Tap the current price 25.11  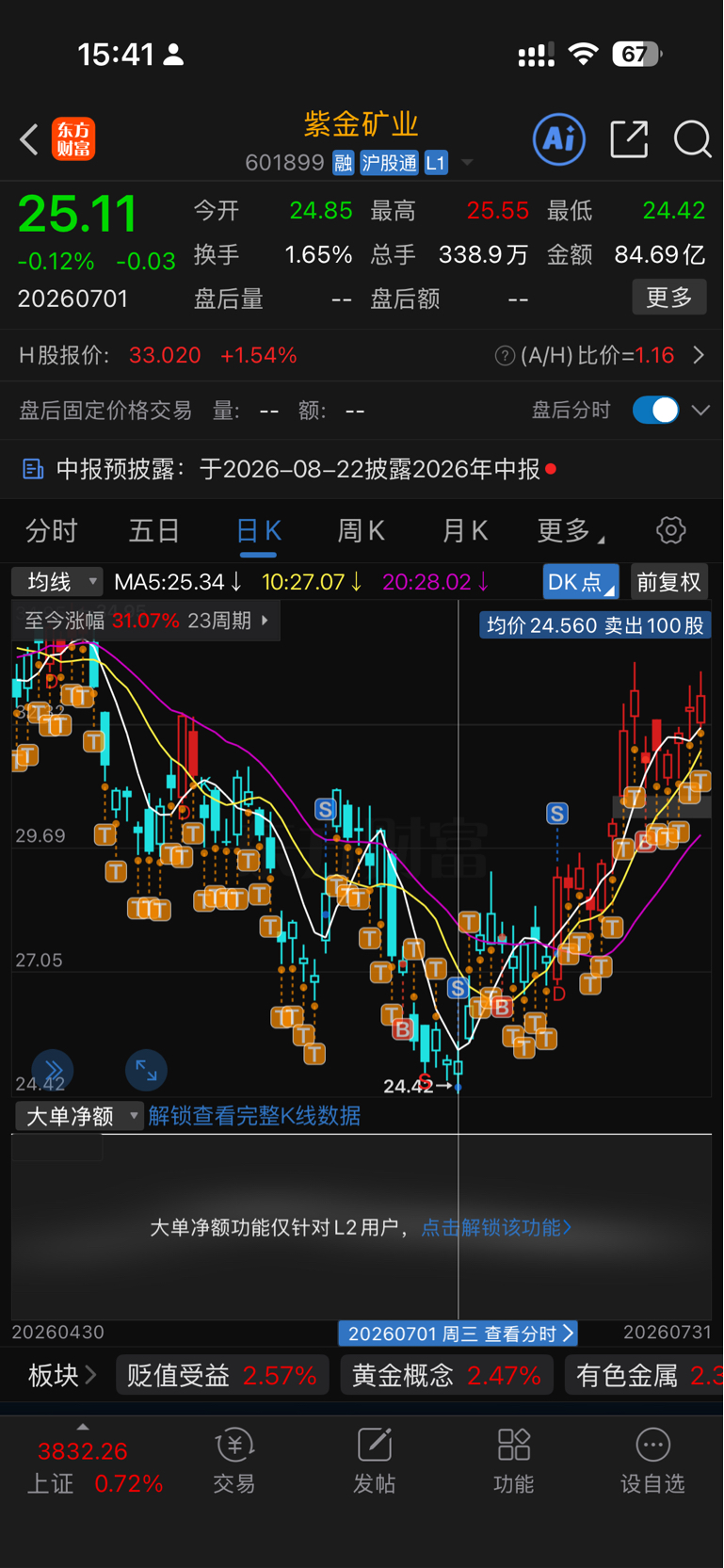[x=77, y=214]
